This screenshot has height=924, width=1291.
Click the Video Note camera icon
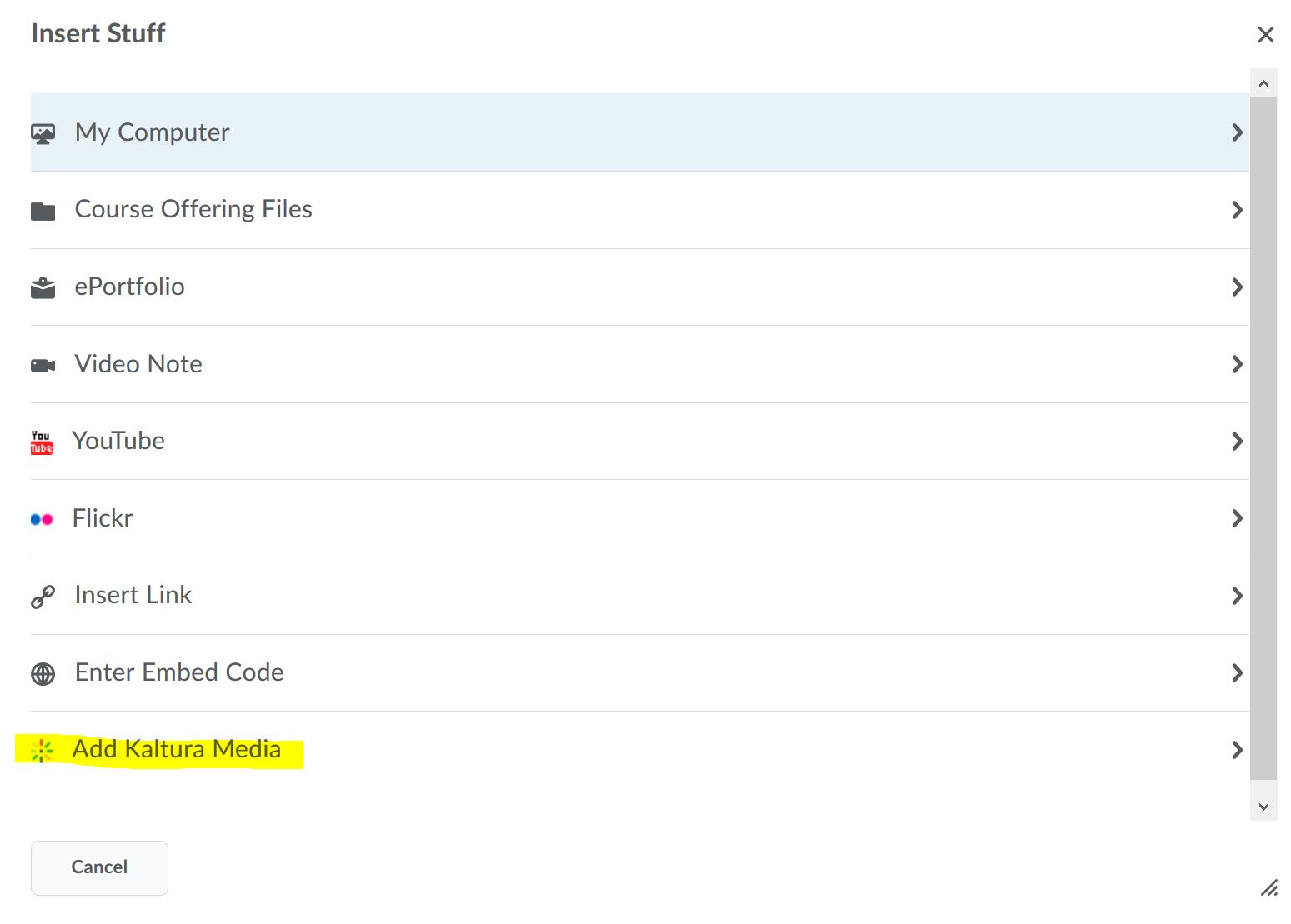click(x=43, y=365)
